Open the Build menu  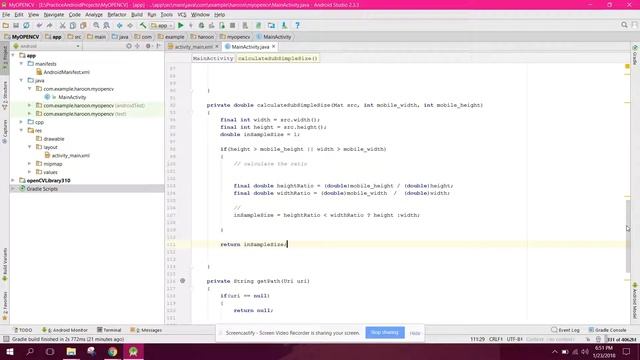click(x=137, y=15)
